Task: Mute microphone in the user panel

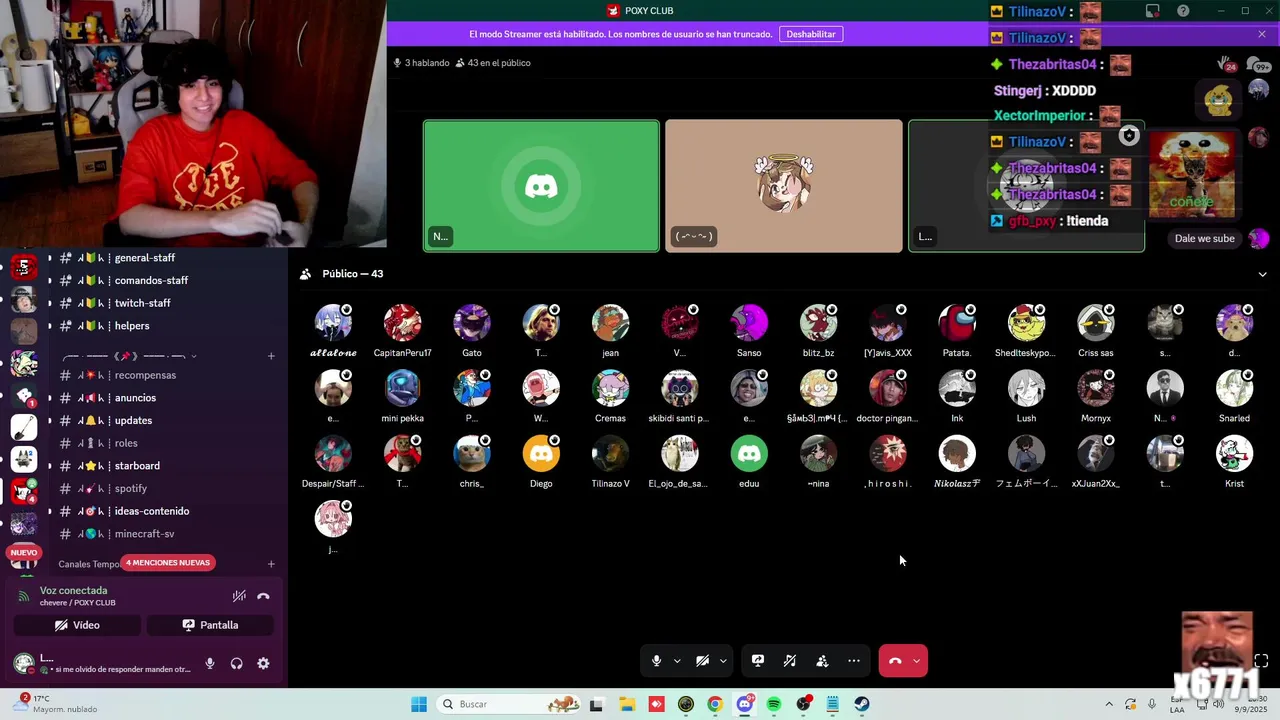Action: click(210, 663)
